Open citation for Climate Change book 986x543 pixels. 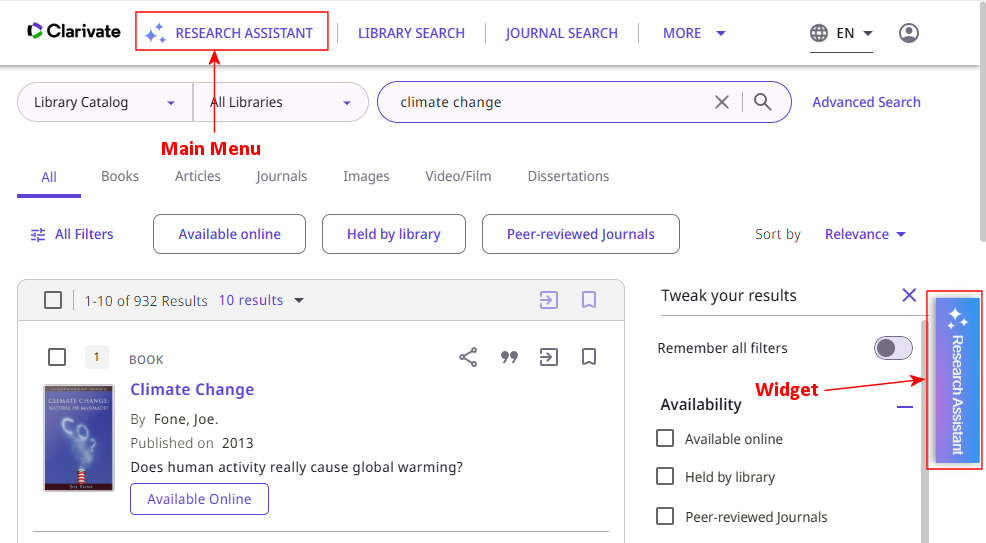(x=509, y=357)
